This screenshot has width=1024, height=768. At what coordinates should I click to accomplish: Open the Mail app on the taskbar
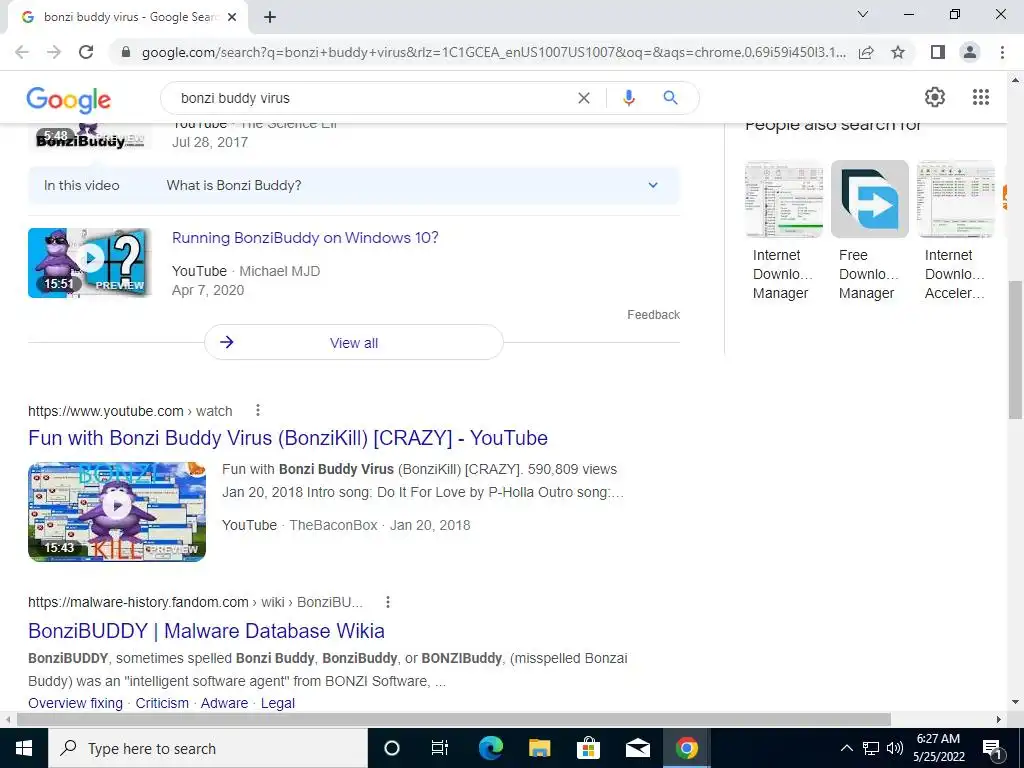point(637,748)
